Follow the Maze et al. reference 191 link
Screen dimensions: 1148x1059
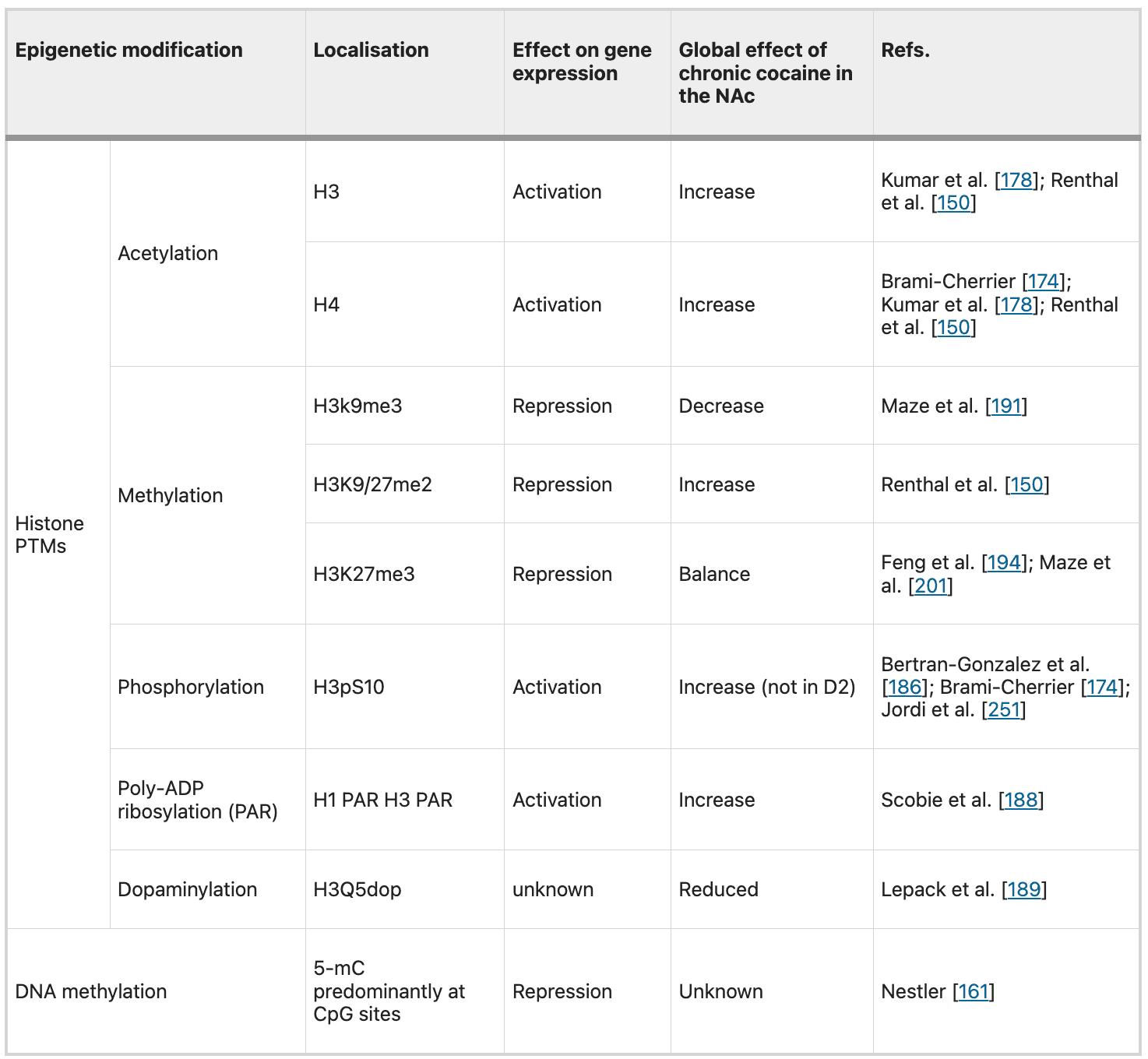pyautogui.click(x=1006, y=406)
